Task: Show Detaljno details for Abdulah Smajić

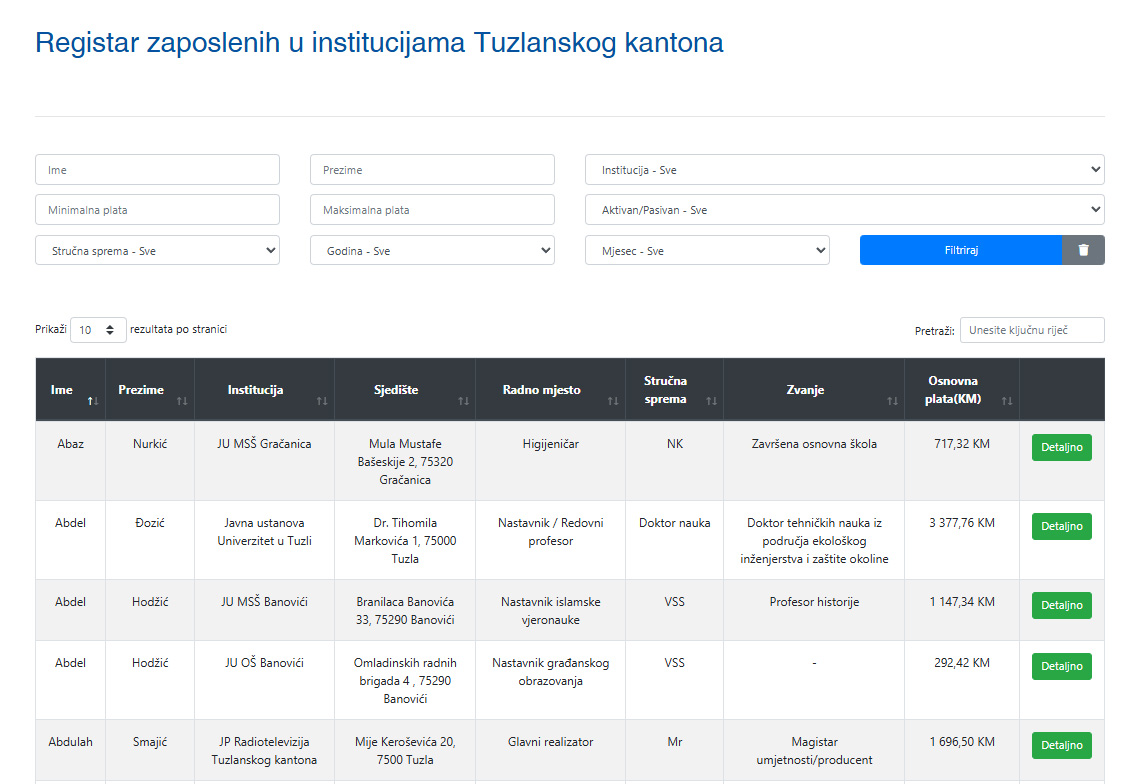Action: (x=1061, y=745)
